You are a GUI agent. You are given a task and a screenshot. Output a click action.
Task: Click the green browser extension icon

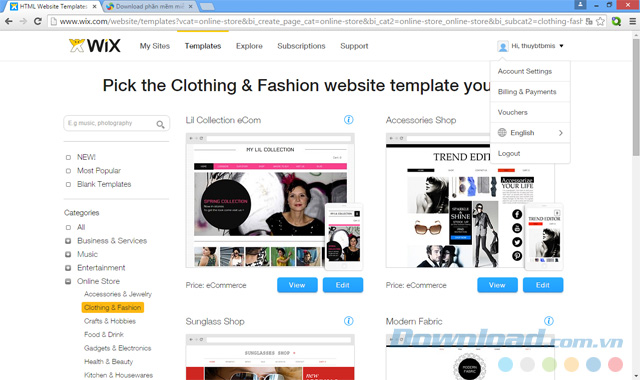pos(616,21)
